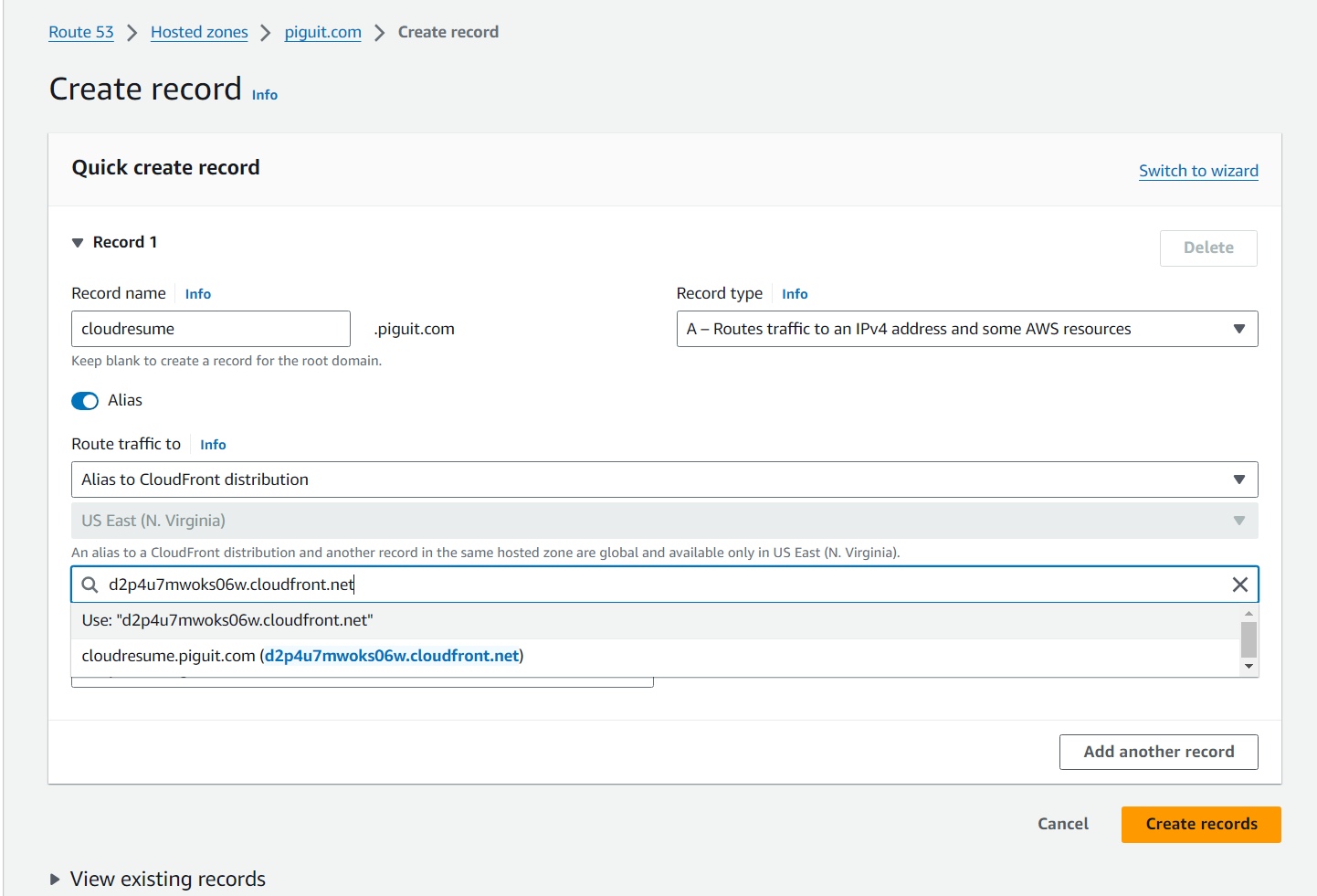This screenshot has height=896, width=1317.
Task: Click the search magnifier icon in distribution field
Action: [x=90, y=585]
